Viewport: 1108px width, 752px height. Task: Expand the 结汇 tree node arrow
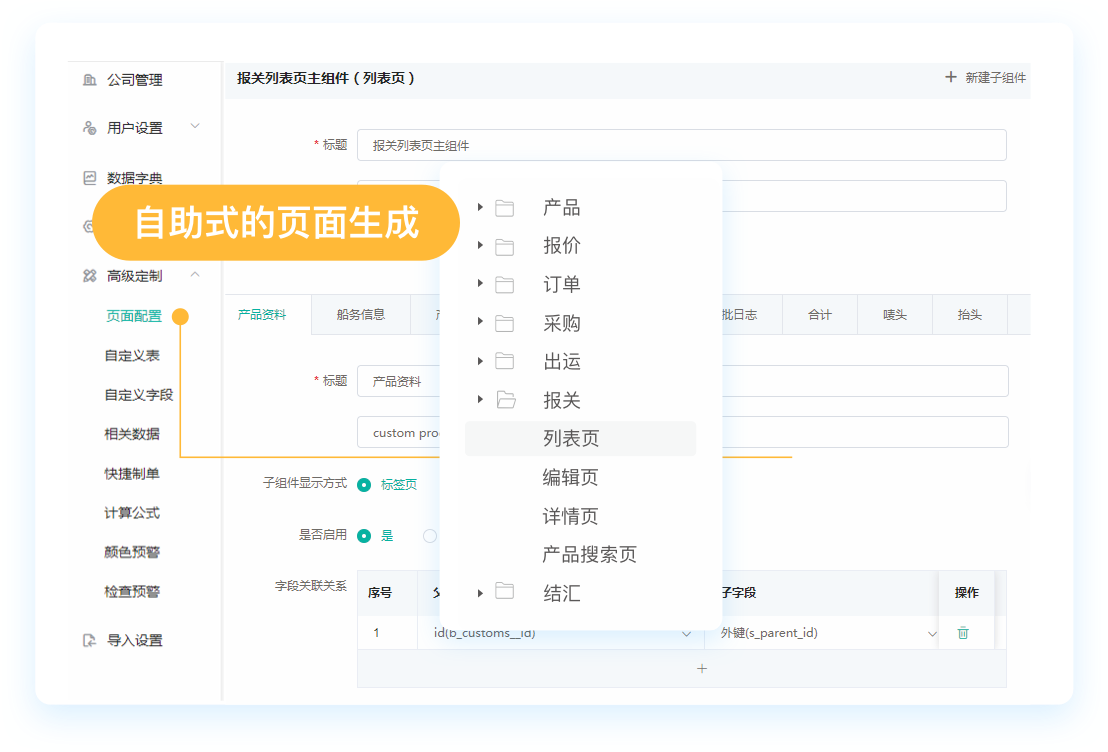tap(480, 593)
